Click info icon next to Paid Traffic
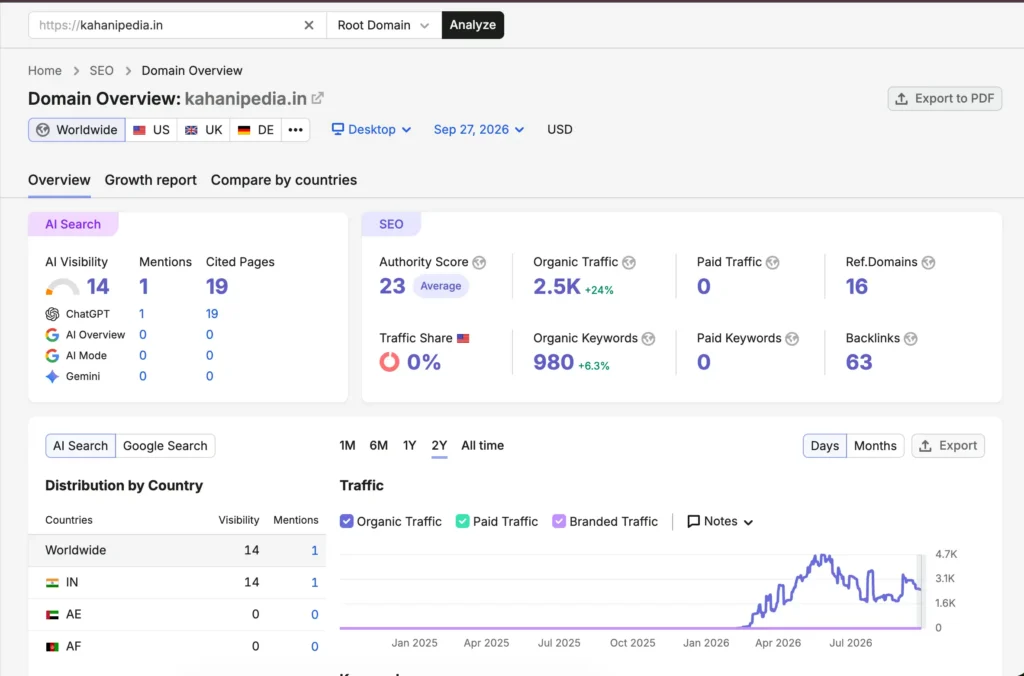The height and width of the screenshot is (676, 1024). 773,263
